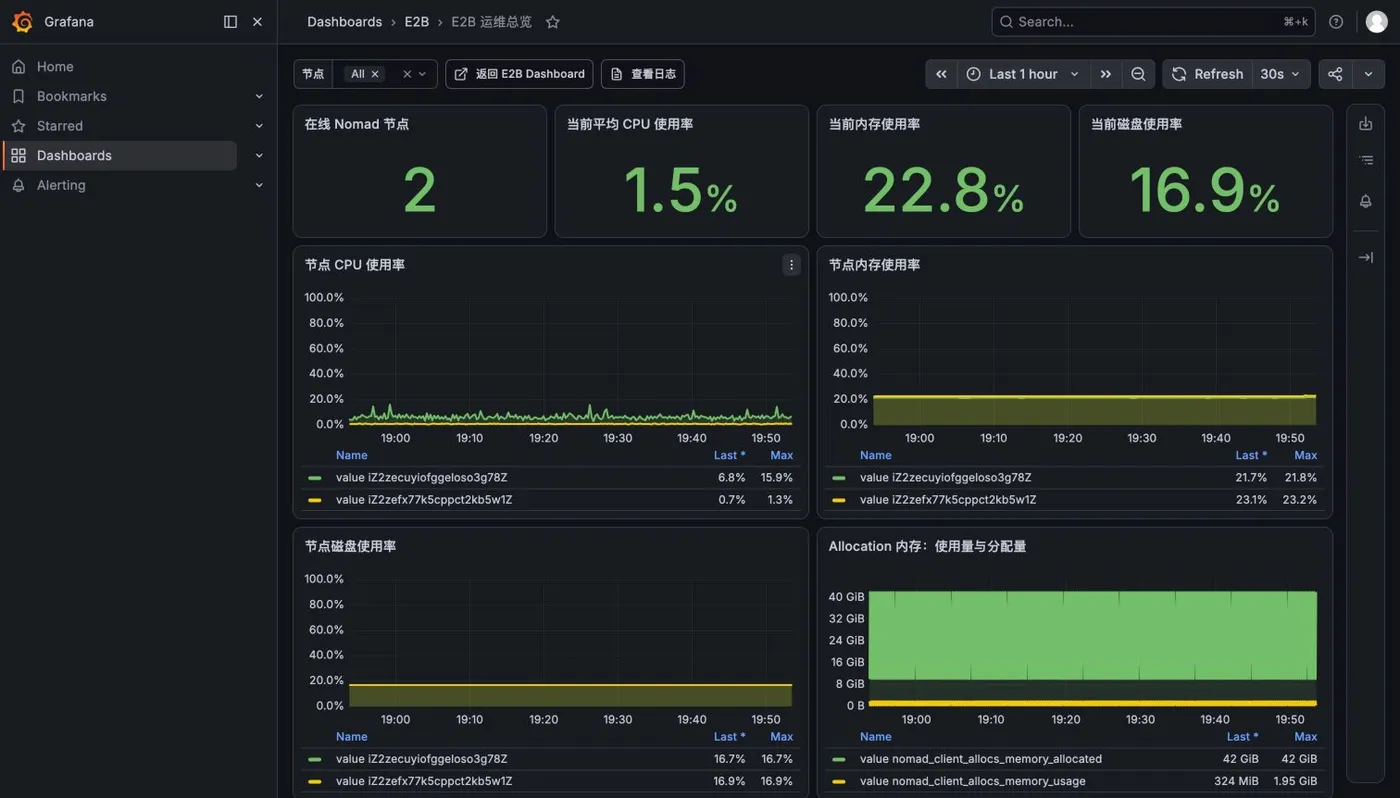Screen dimensions: 1400x798
Task: Click the 查看日志 button
Action: click(643, 74)
